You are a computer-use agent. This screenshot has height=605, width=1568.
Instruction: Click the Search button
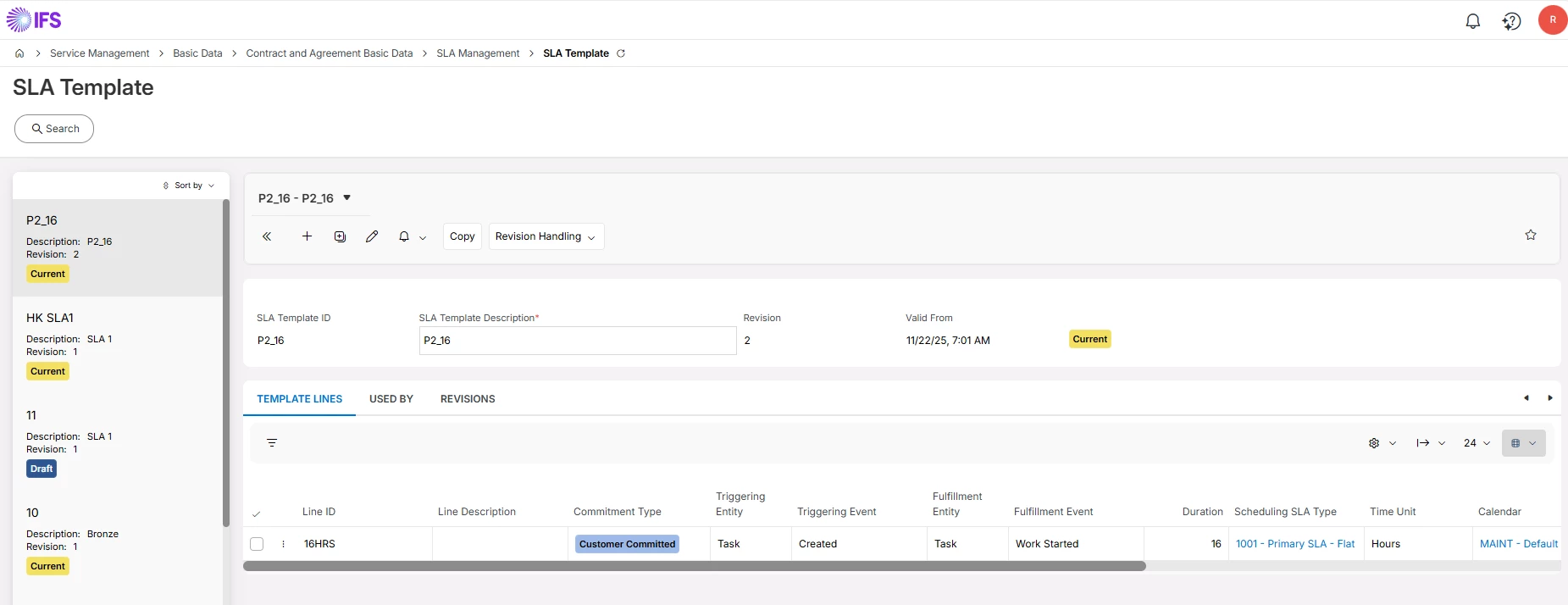(54, 129)
